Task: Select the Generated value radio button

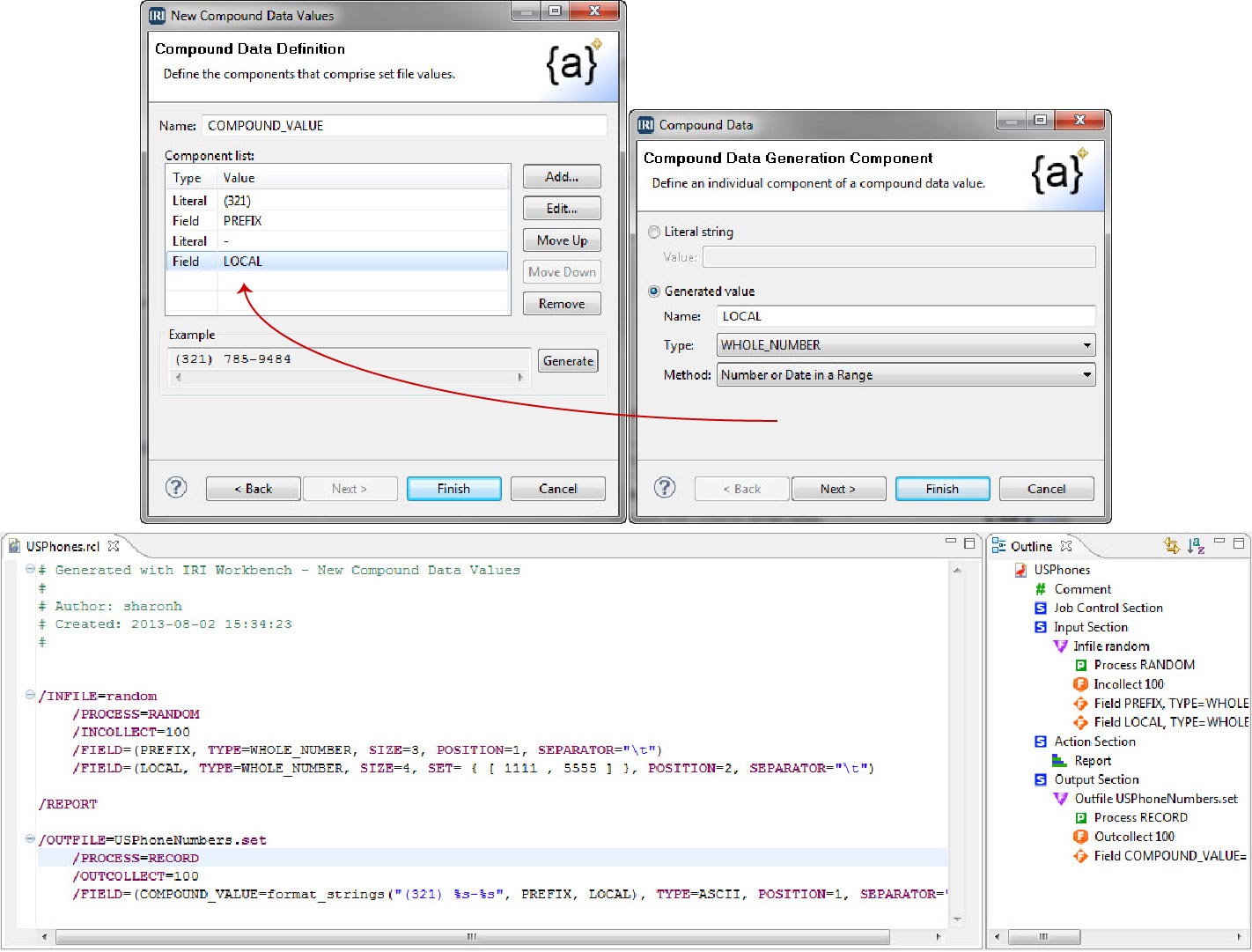Action: tap(654, 291)
